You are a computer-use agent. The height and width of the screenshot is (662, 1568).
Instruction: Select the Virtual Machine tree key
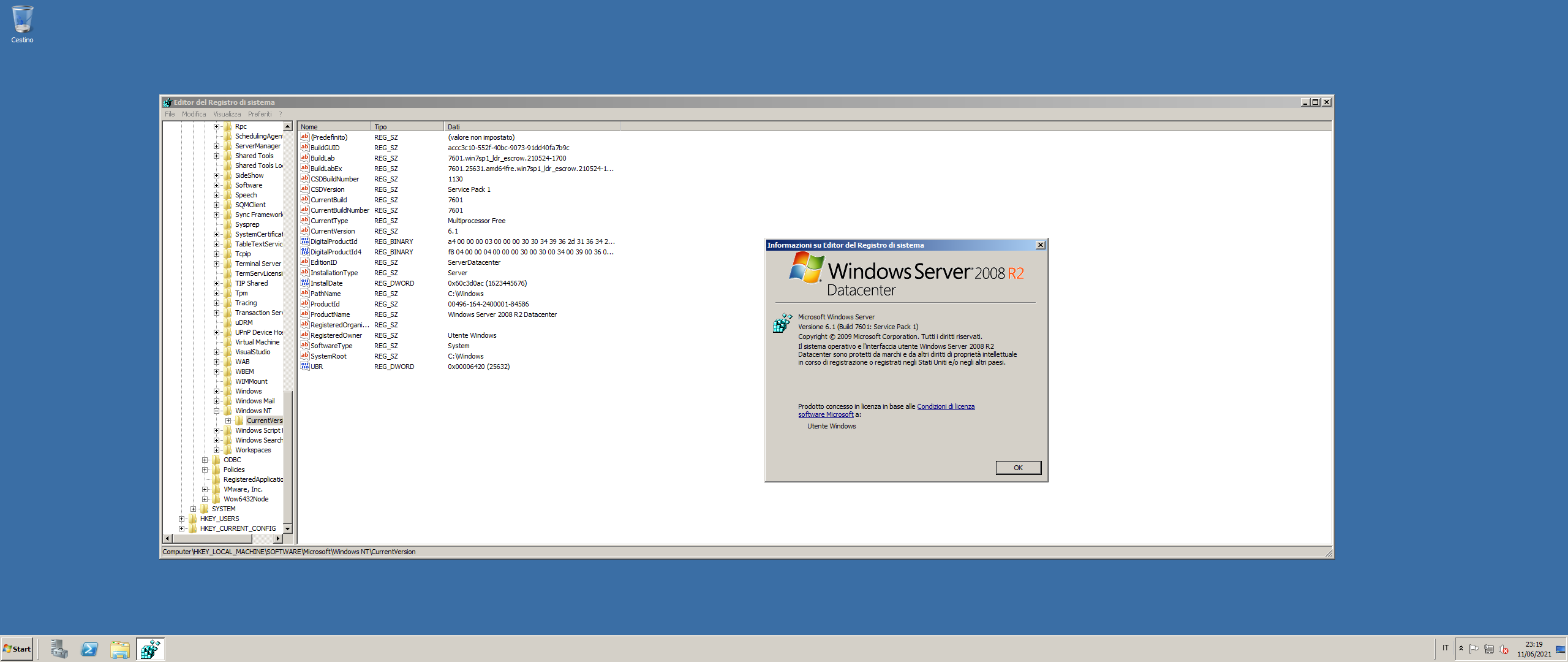[257, 342]
